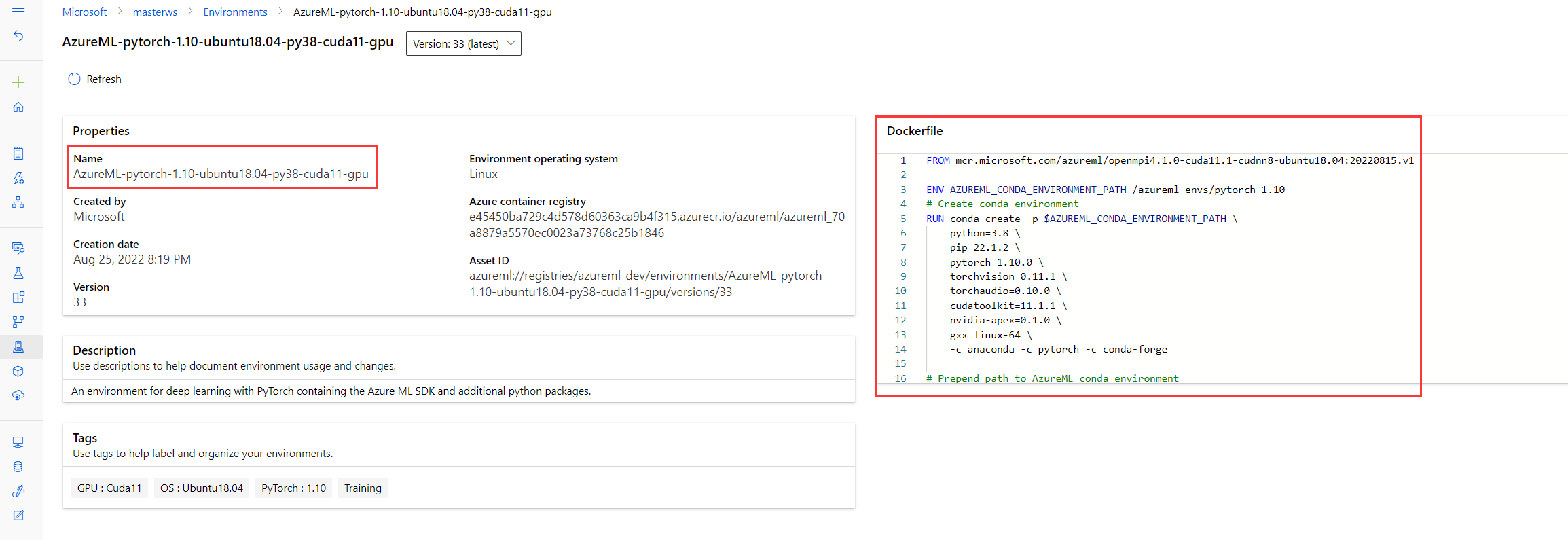The height and width of the screenshot is (540, 1568).
Task: Click the Dockerfile panel heading
Action: coord(915,131)
